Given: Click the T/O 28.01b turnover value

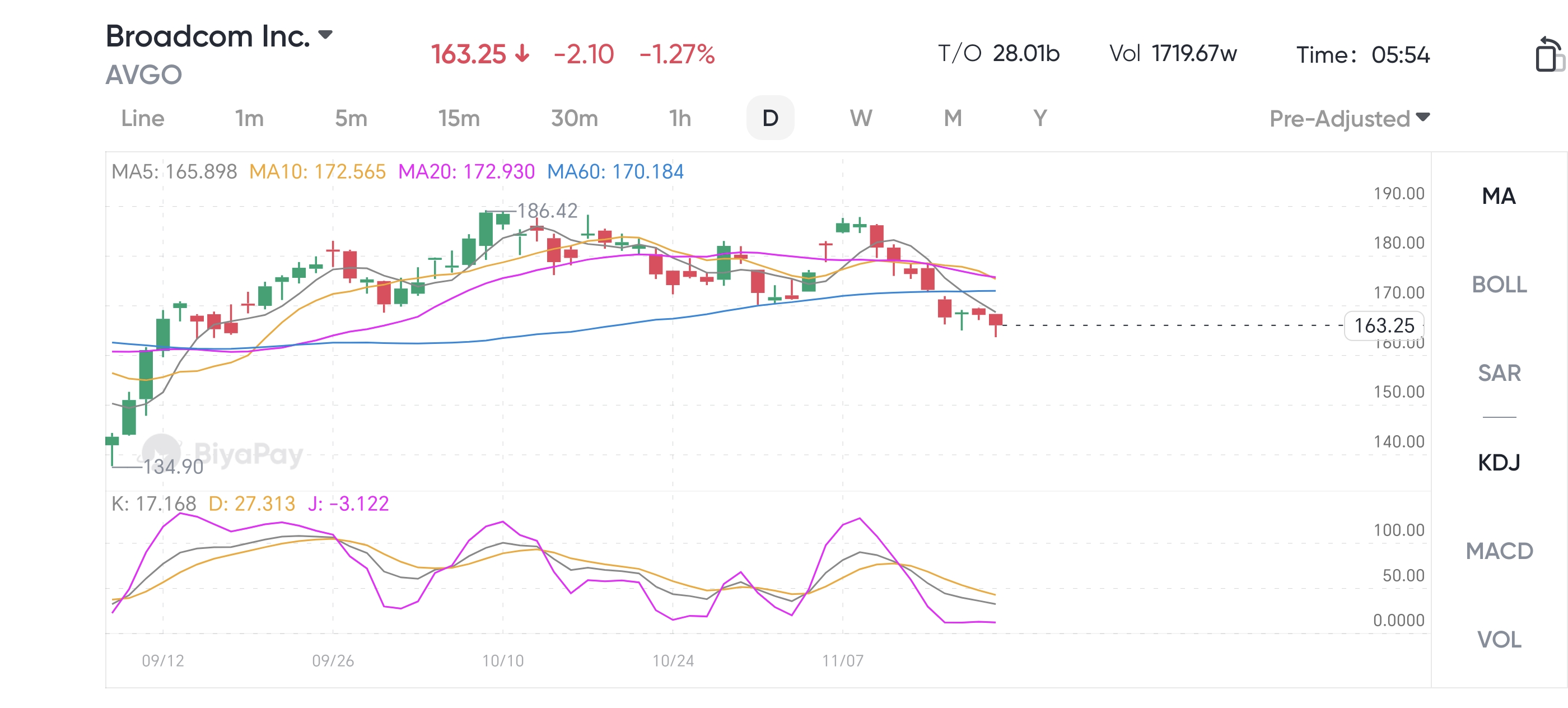Looking at the screenshot, I should (x=998, y=54).
